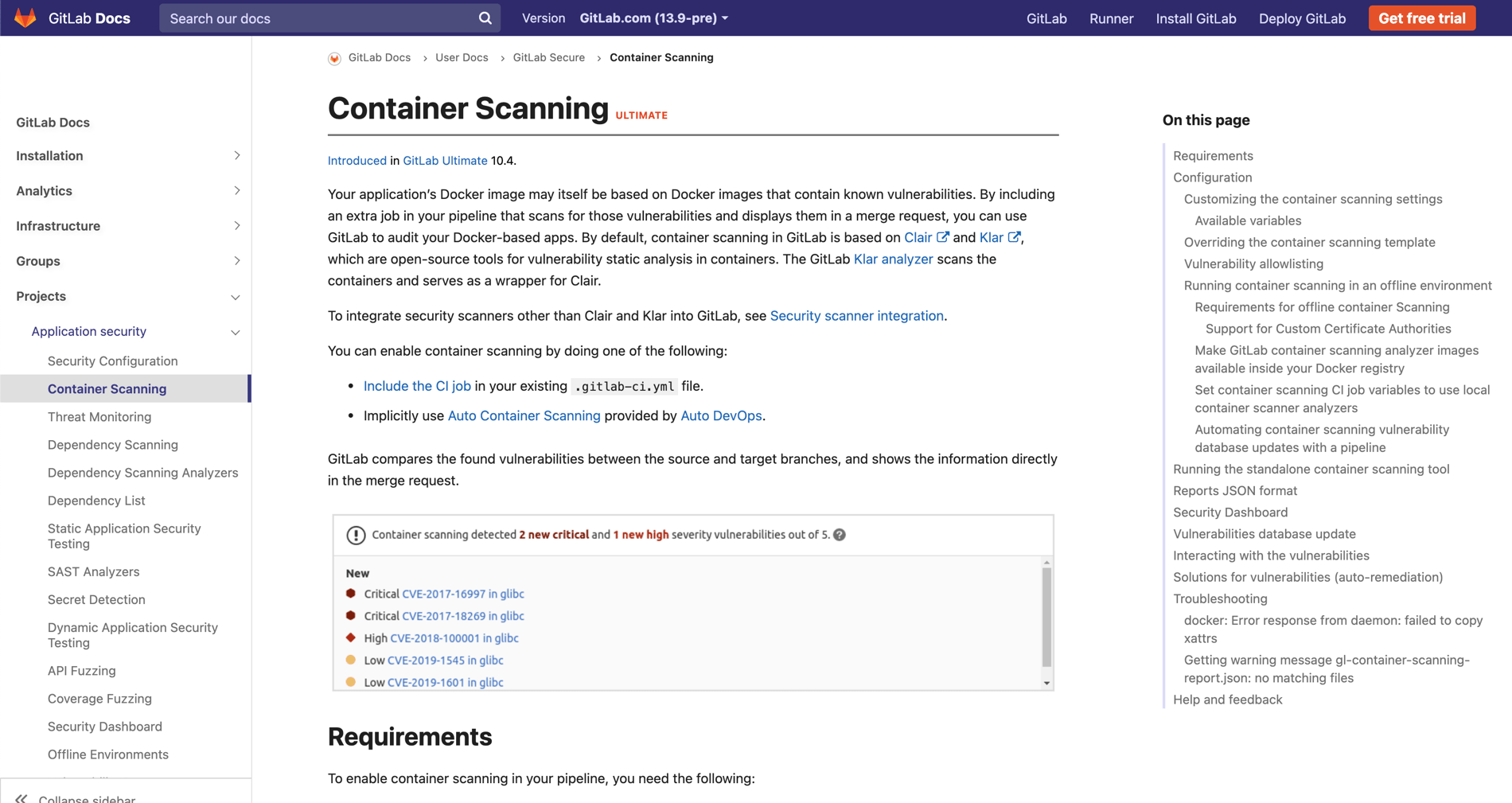Select Dependency Scanning in the sidebar
The height and width of the screenshot is (803, 1512).
[x=113, y=445]
